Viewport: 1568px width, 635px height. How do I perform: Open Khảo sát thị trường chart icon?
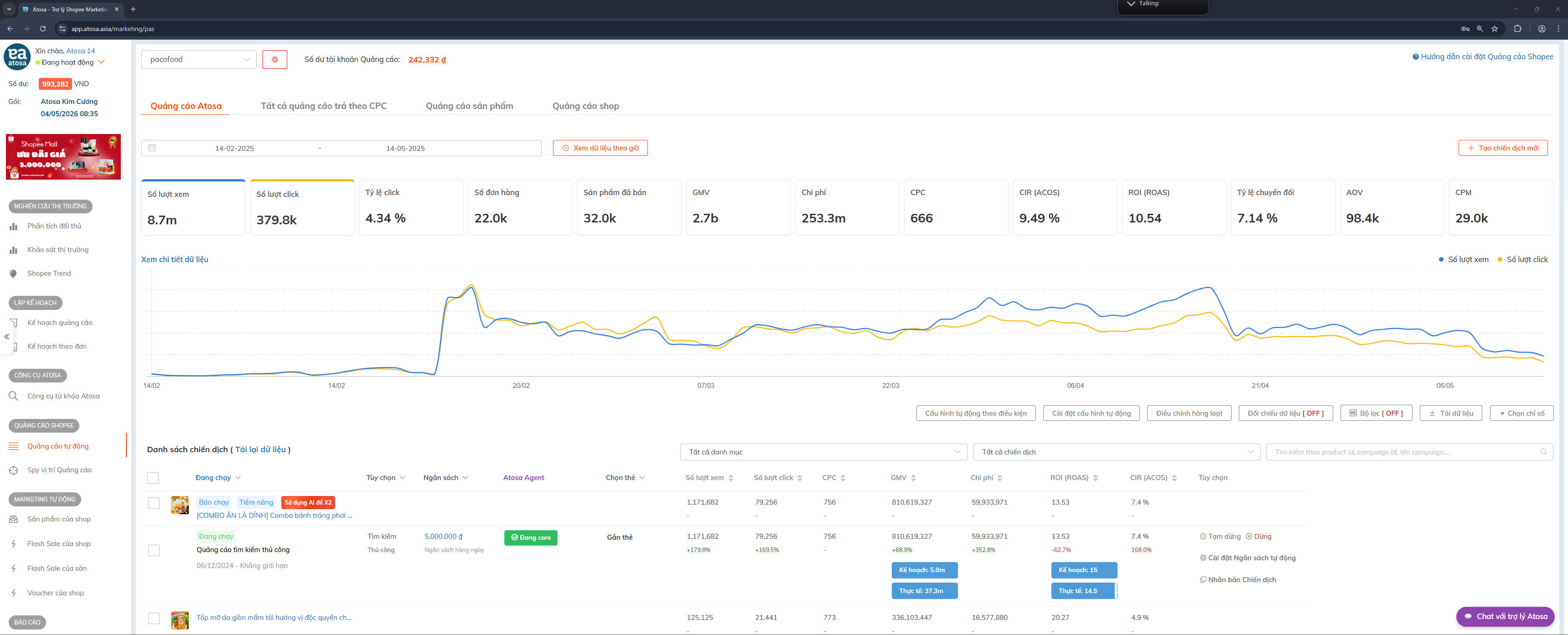pyautogui.click(x=13, y=250)
